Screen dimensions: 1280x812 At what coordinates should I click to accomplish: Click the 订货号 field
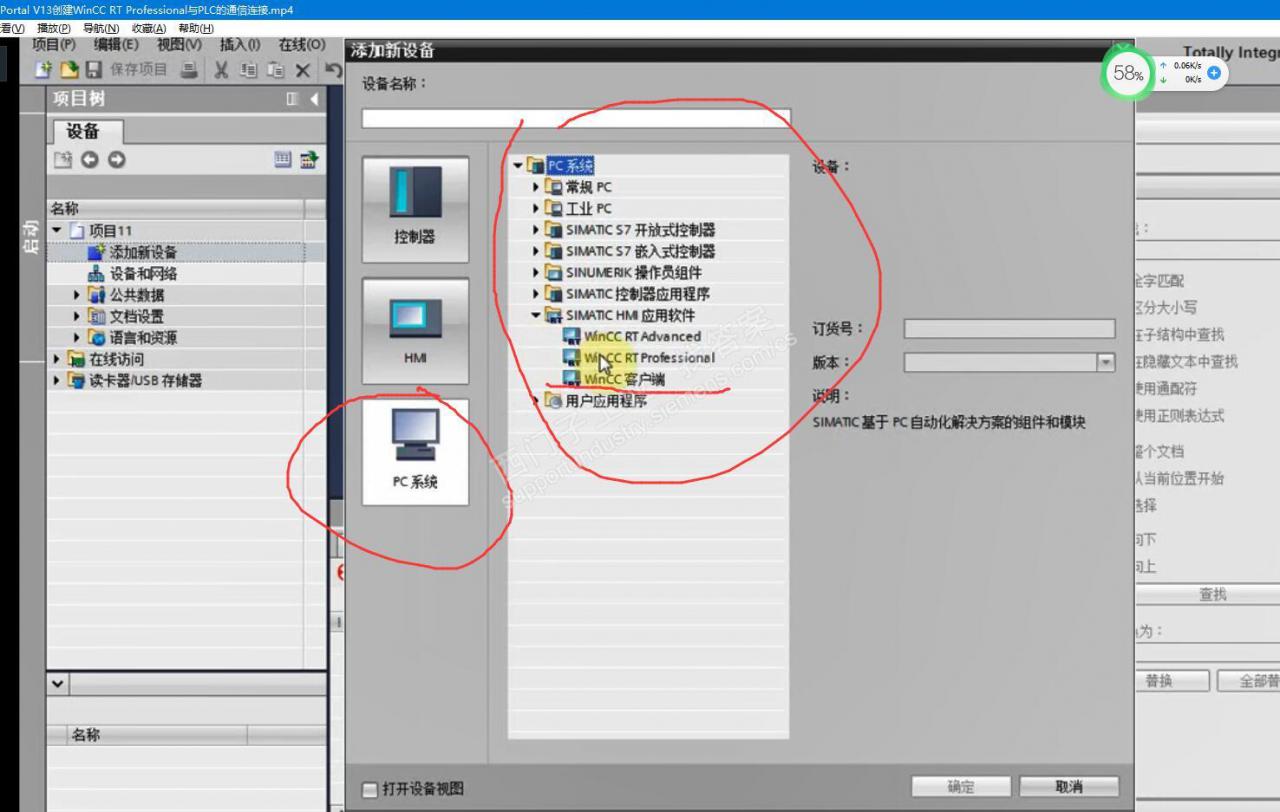pyautogui.click(x=1009, y=329)
